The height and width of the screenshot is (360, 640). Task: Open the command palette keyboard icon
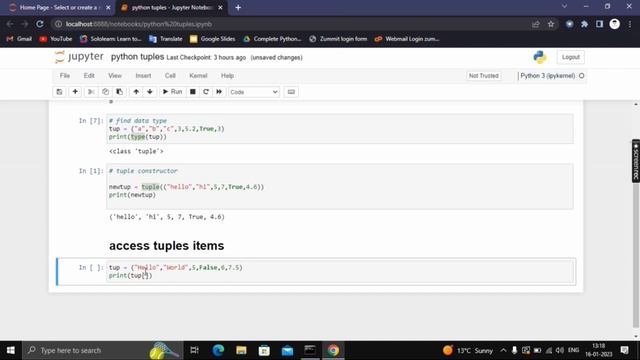pyautogui.click(x=291, y=92)
